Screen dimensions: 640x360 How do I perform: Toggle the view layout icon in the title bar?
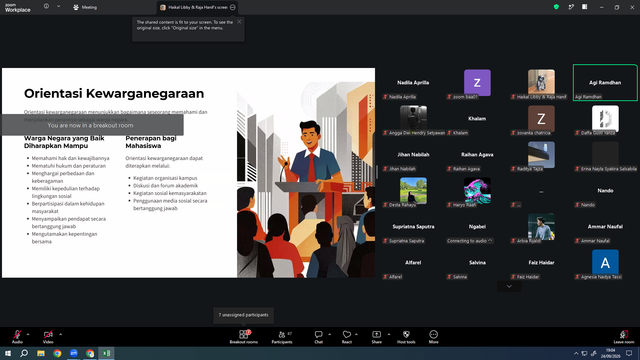585,7
